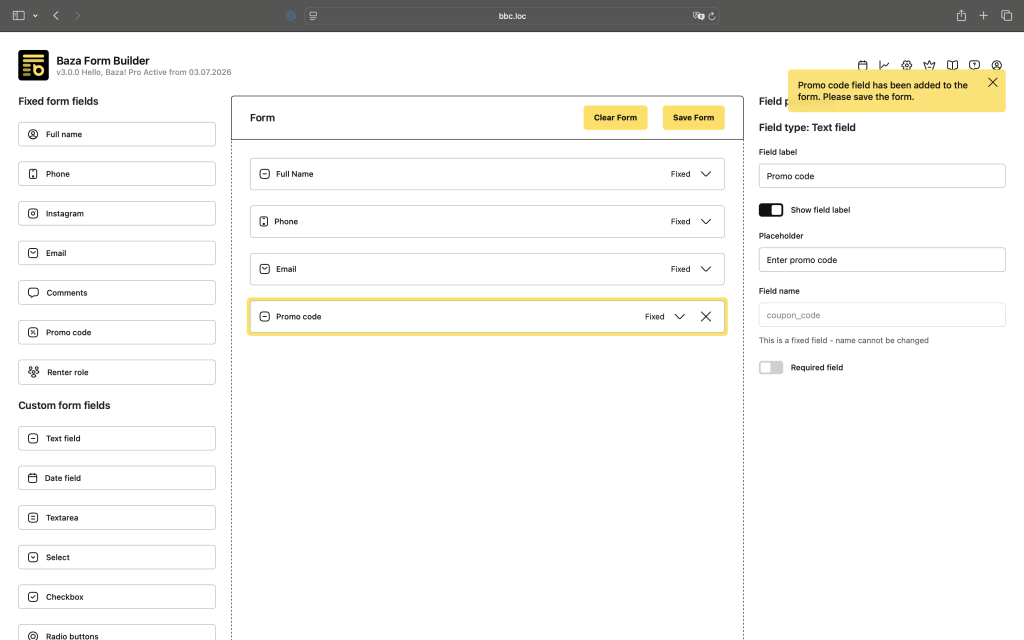
Task: Click the Full Name row's icon in form
Action: click(x=264, y=174)
